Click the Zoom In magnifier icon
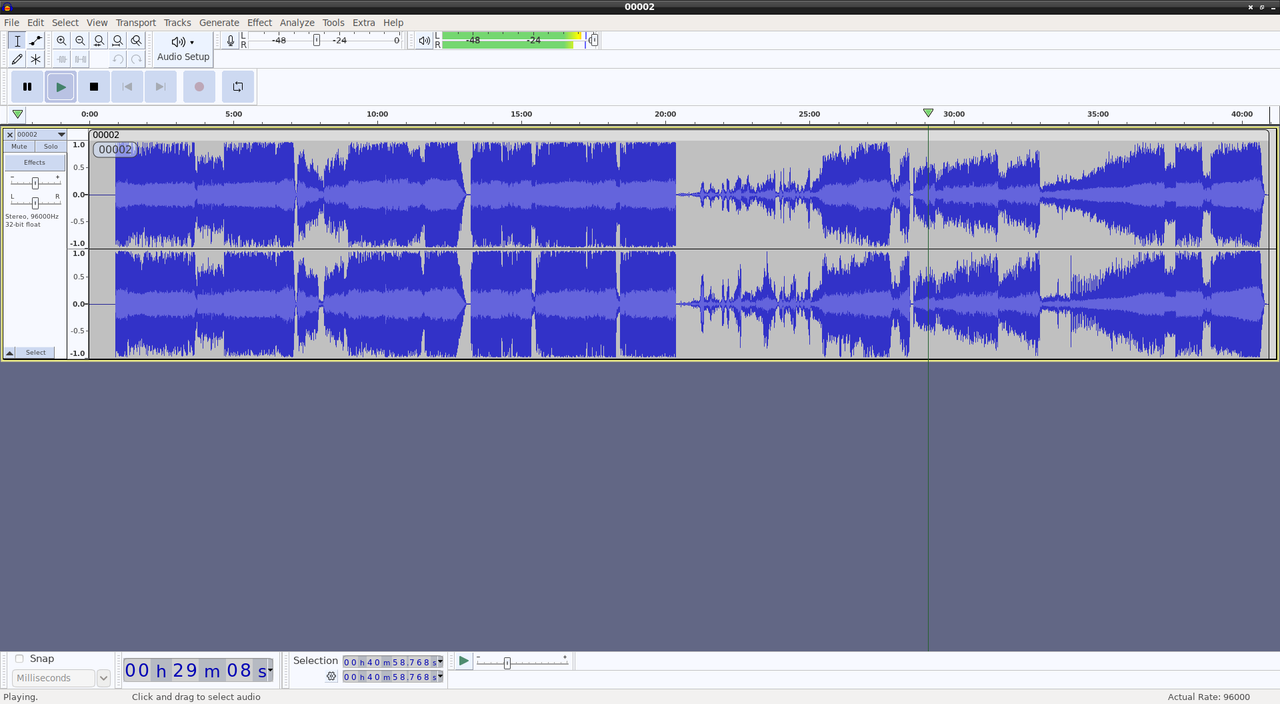Screen dimensions: 1280x704 [x=62, y=41]
